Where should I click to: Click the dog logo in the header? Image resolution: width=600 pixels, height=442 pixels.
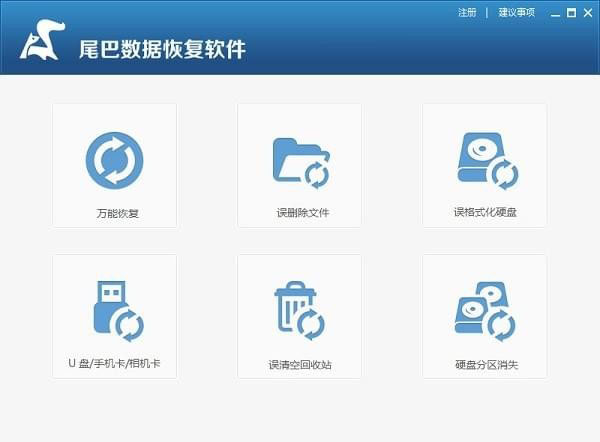point(42,40)
